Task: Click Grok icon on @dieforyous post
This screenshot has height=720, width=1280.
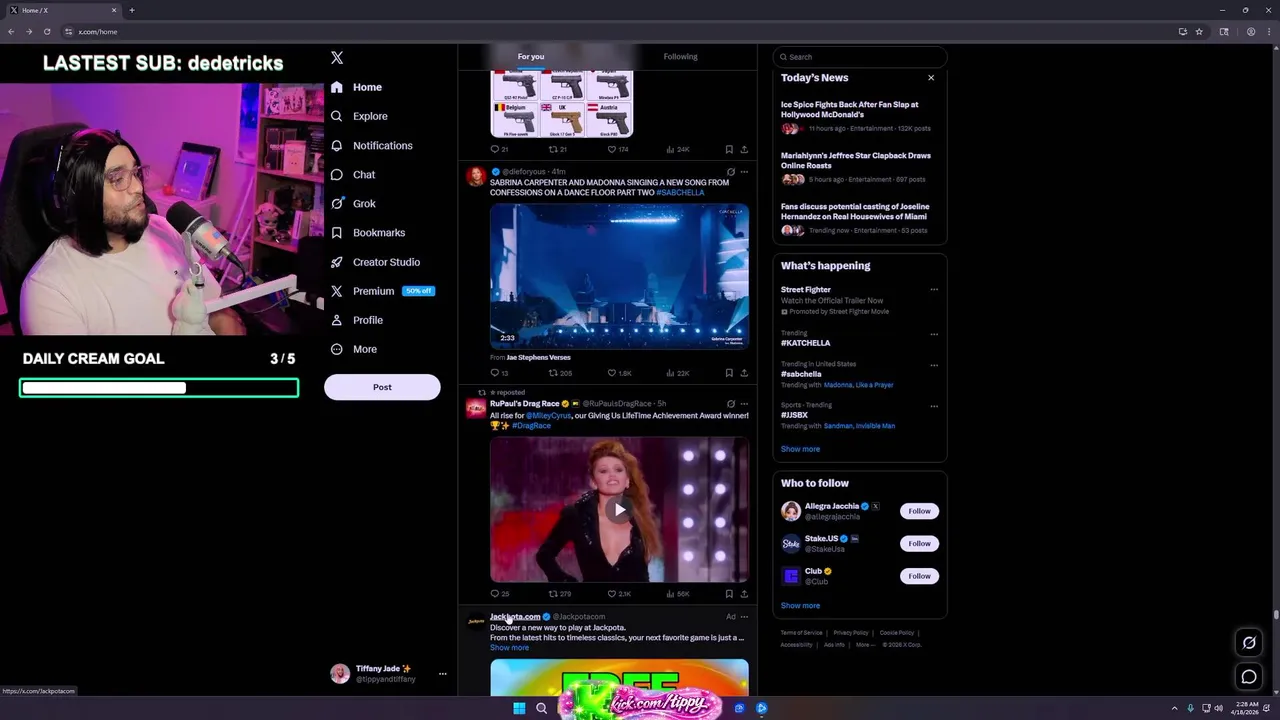Action: pos(730,172)
